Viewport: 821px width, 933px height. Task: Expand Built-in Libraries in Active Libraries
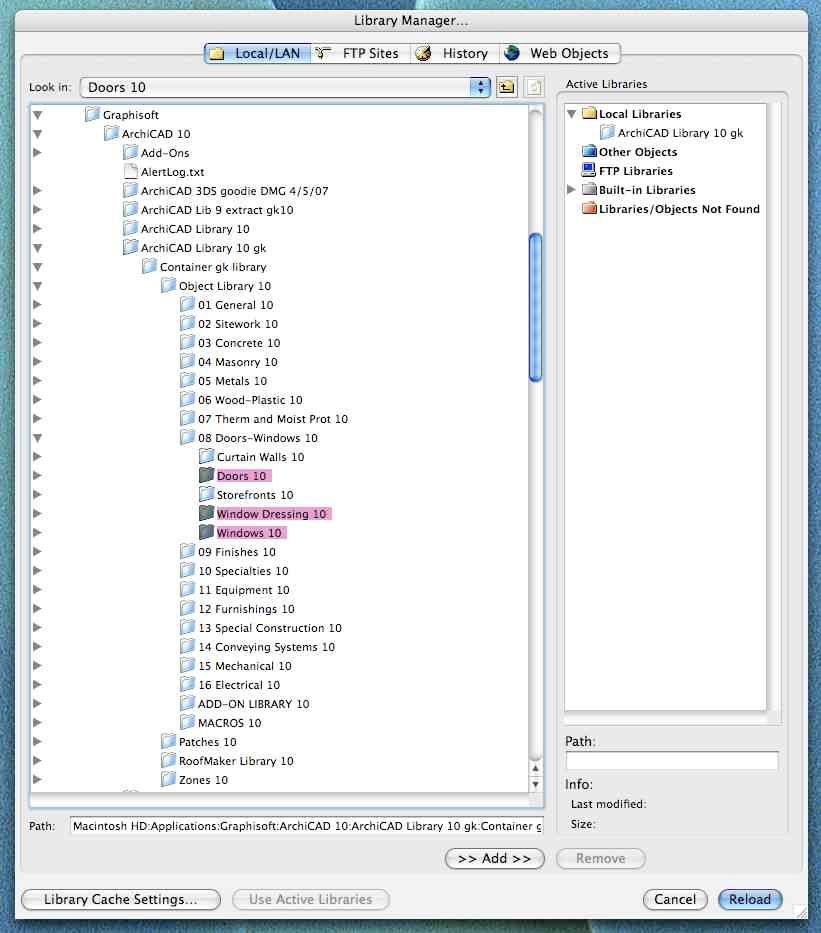coord(572,190)
